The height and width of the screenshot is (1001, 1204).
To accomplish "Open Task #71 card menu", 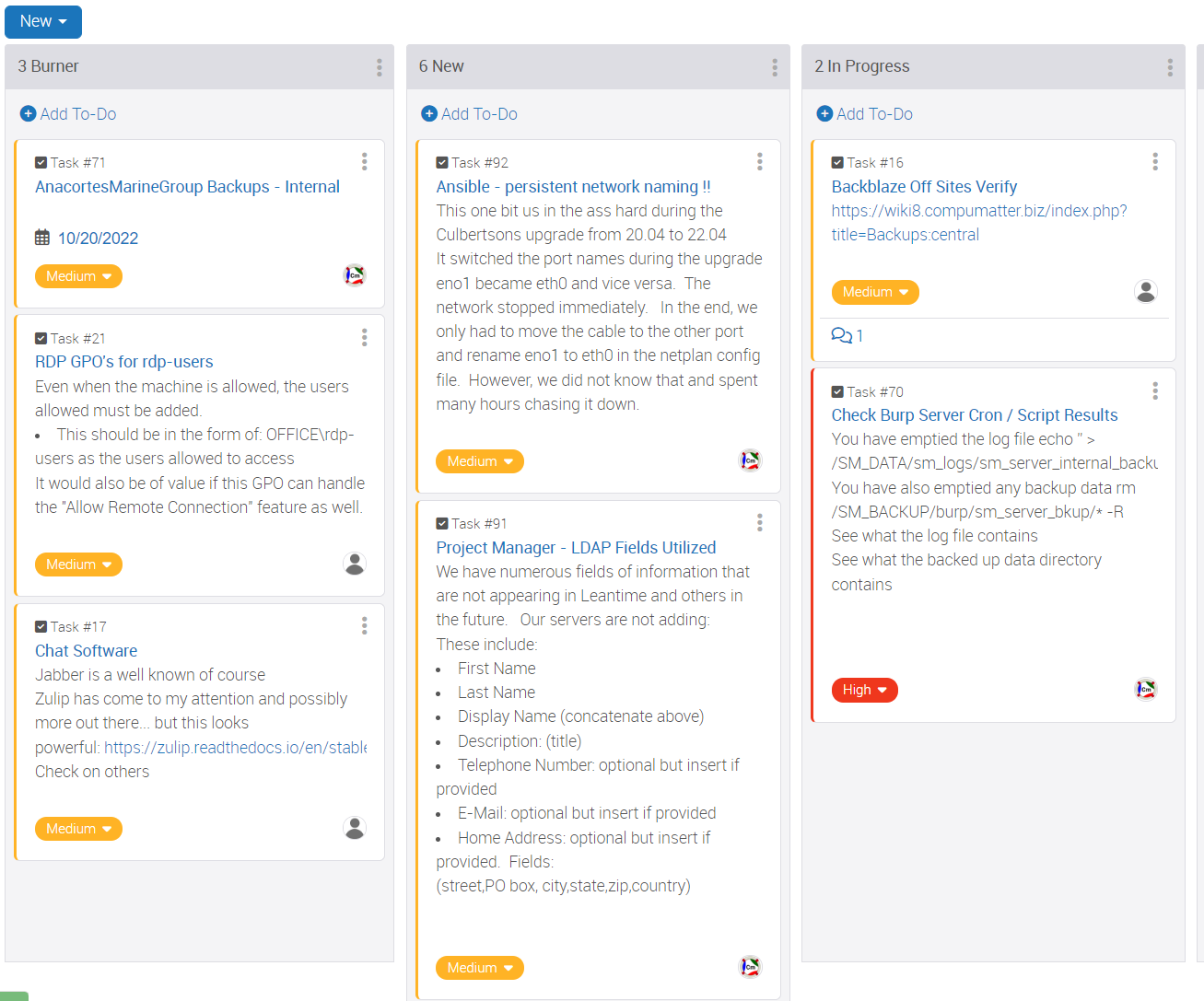I will 365,162.
